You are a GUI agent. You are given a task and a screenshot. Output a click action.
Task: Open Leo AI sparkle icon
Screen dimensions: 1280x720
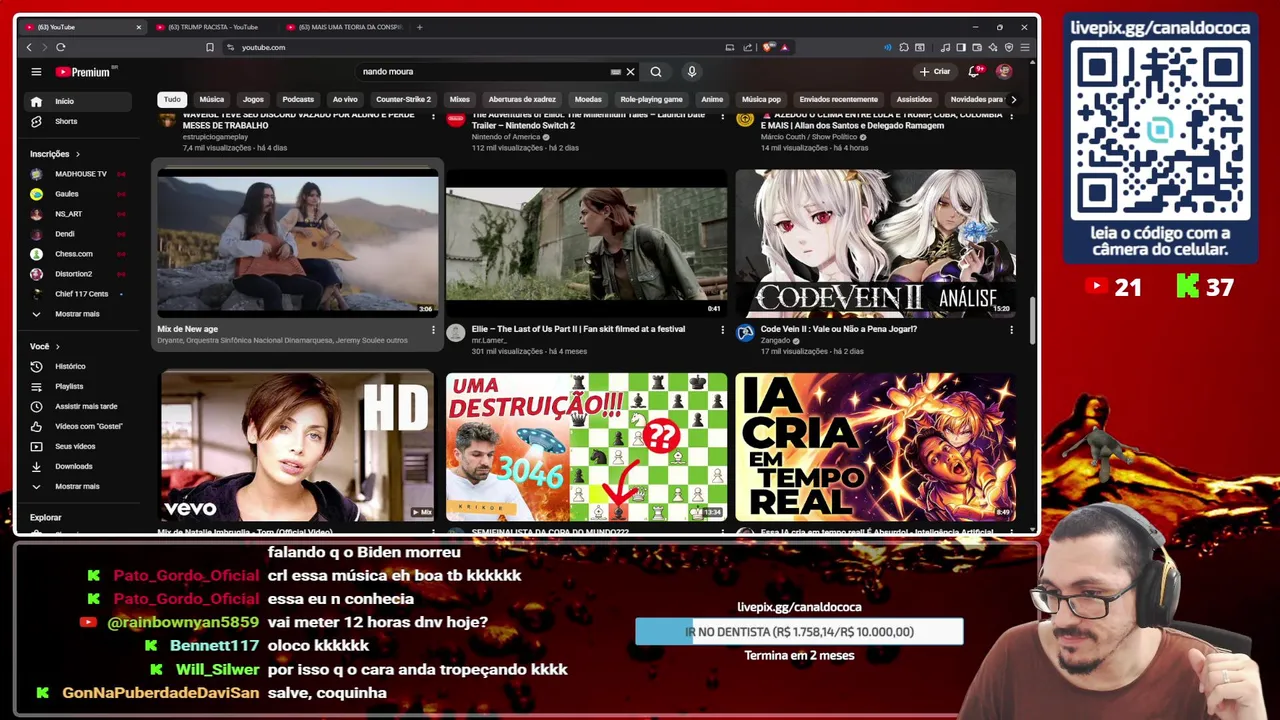click(992, 47)
